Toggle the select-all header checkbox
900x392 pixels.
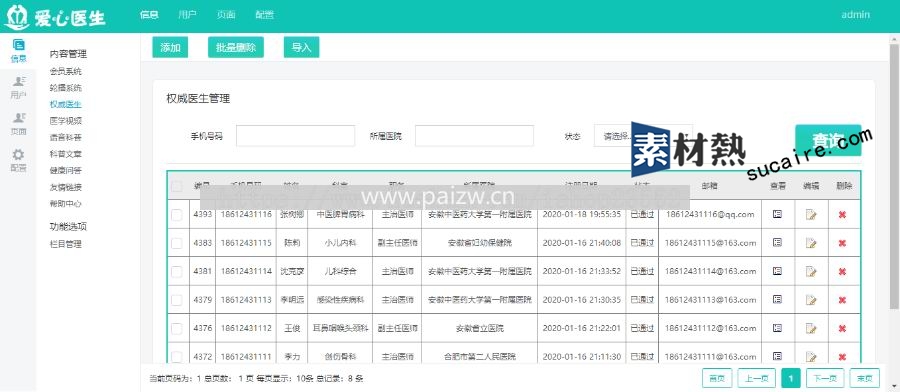click(177, 186)
